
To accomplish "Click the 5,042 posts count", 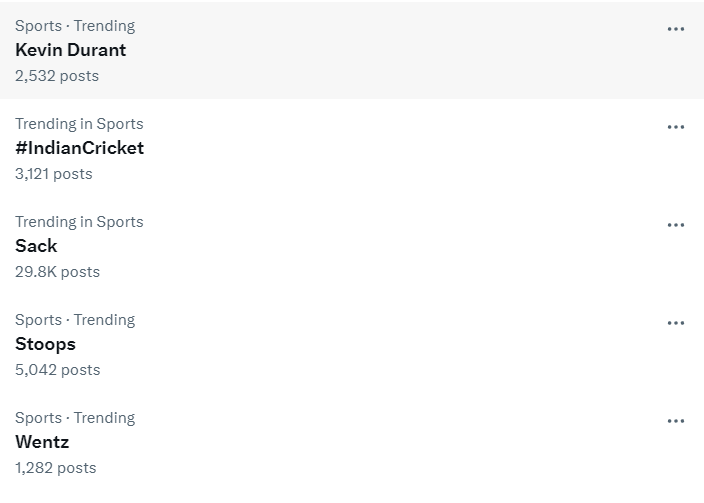I will [x=57, y=370].
